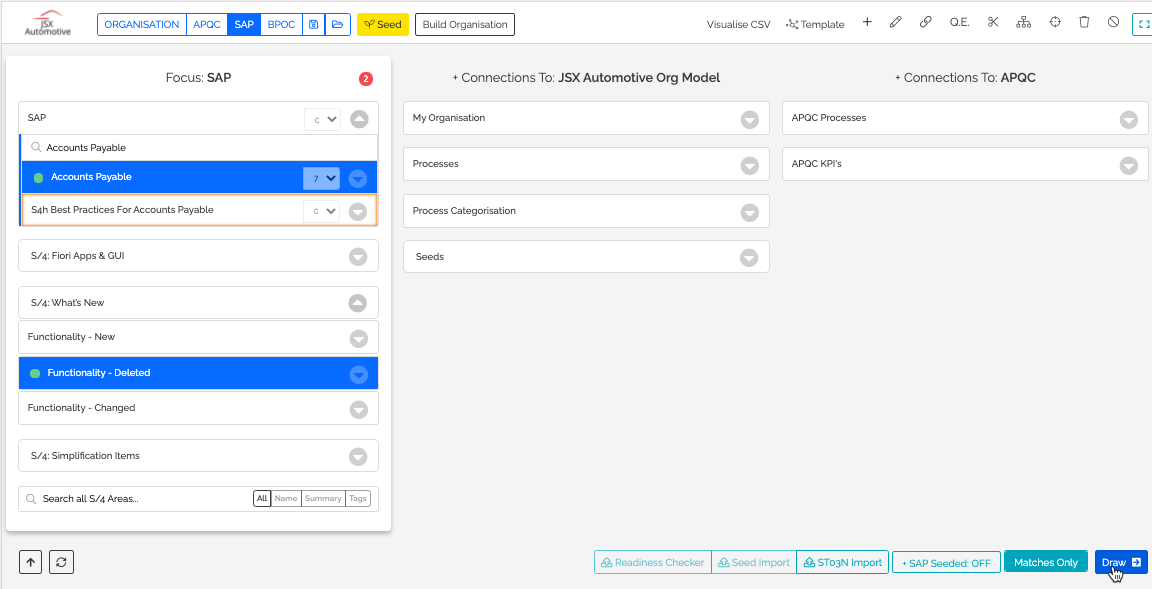The width and height of the screenshot is (1152, 589).
Task: Select the Summary search filter
Action: (x=323, y=499)
